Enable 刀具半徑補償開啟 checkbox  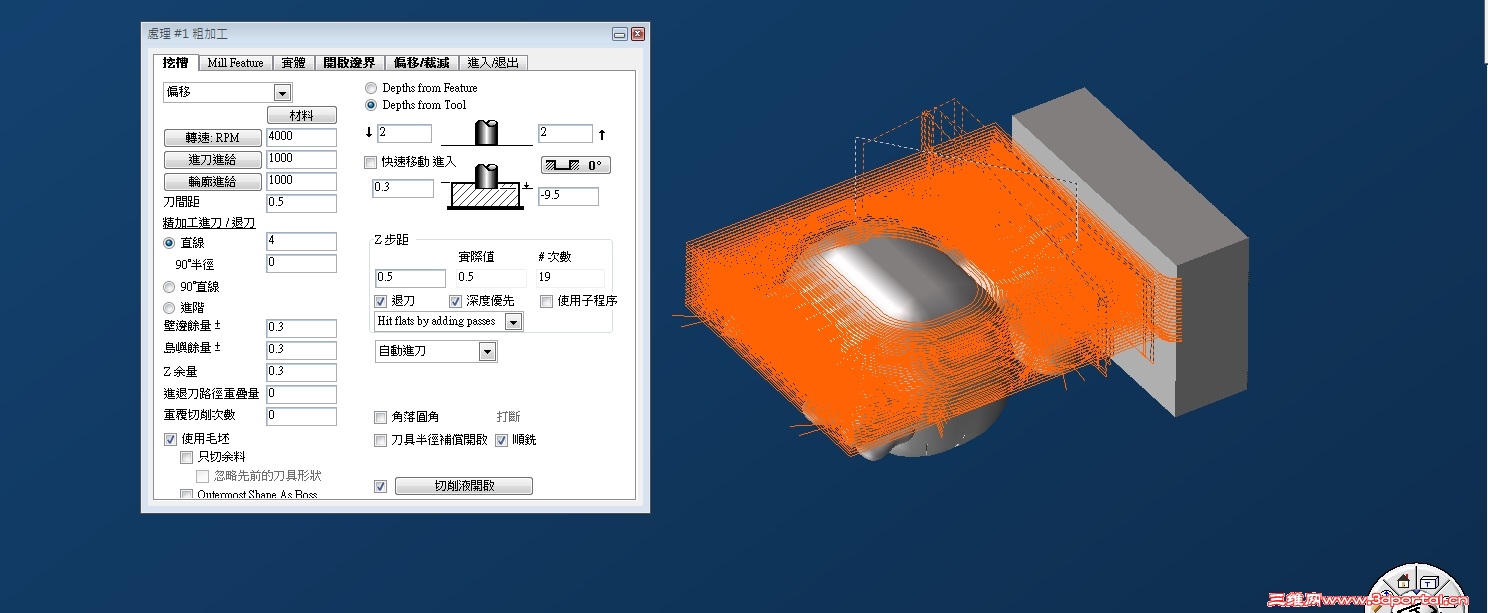[380, 440]
